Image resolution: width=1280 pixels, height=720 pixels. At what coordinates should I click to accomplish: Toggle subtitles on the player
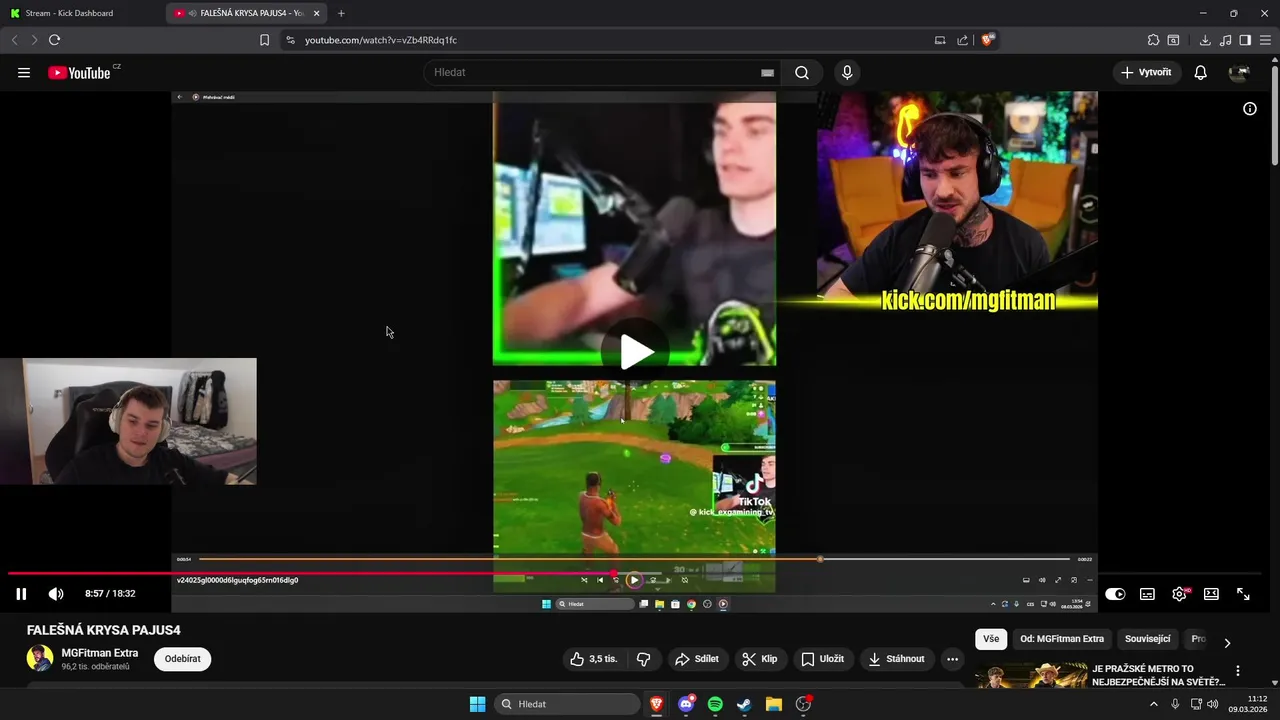click(1147, 594)
